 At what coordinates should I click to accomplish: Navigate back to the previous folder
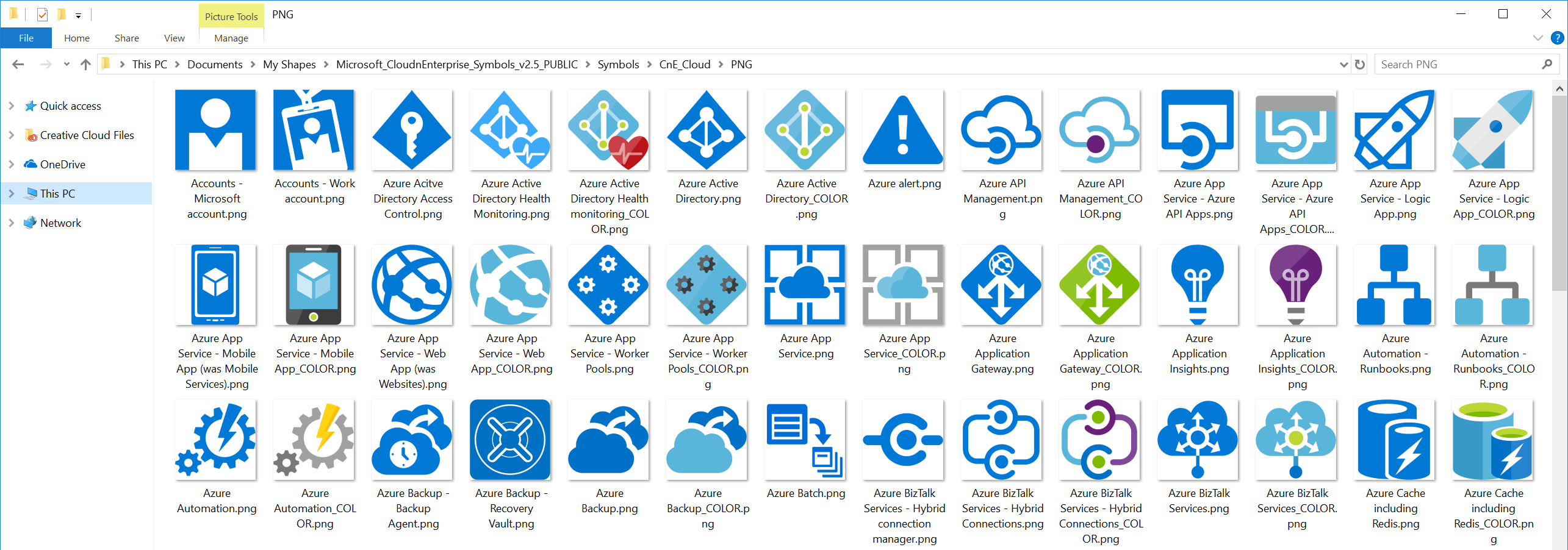click(x=18, y=63)
